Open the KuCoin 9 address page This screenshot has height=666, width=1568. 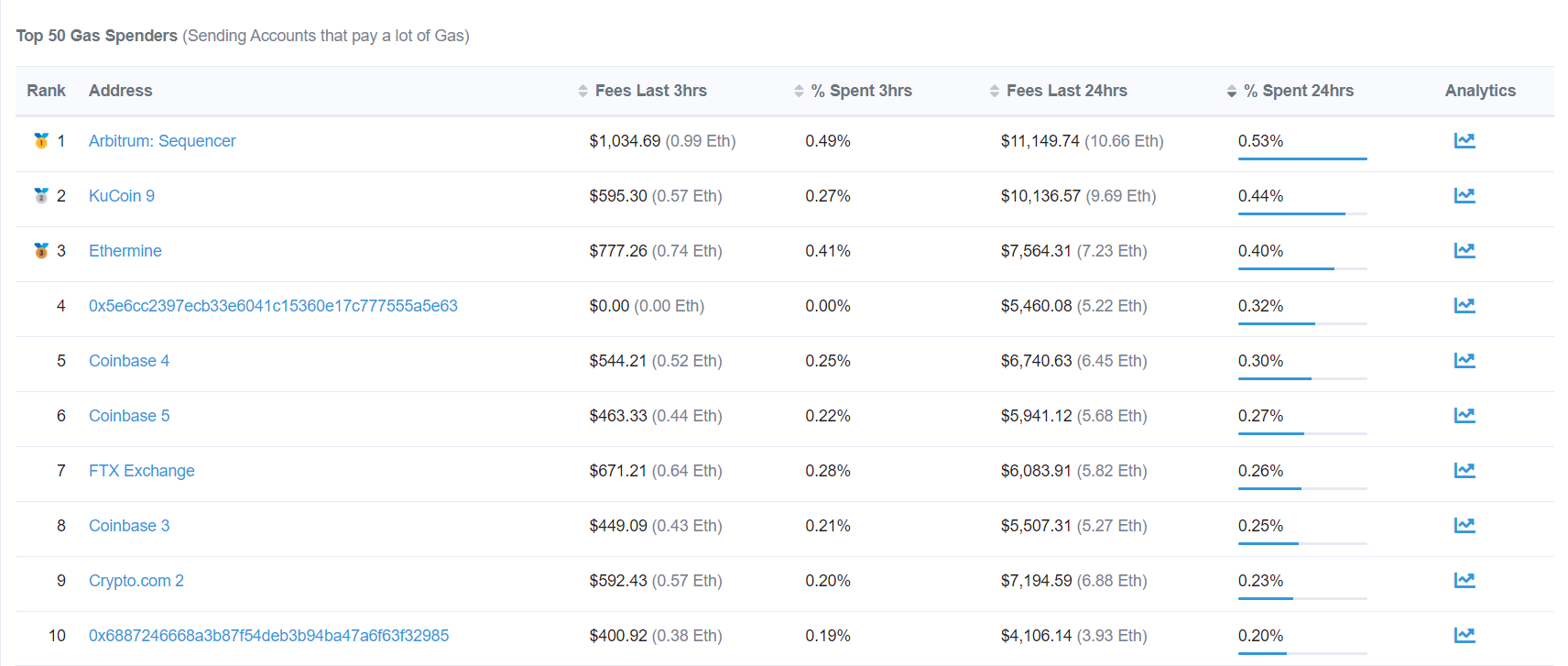pos(122,196)
